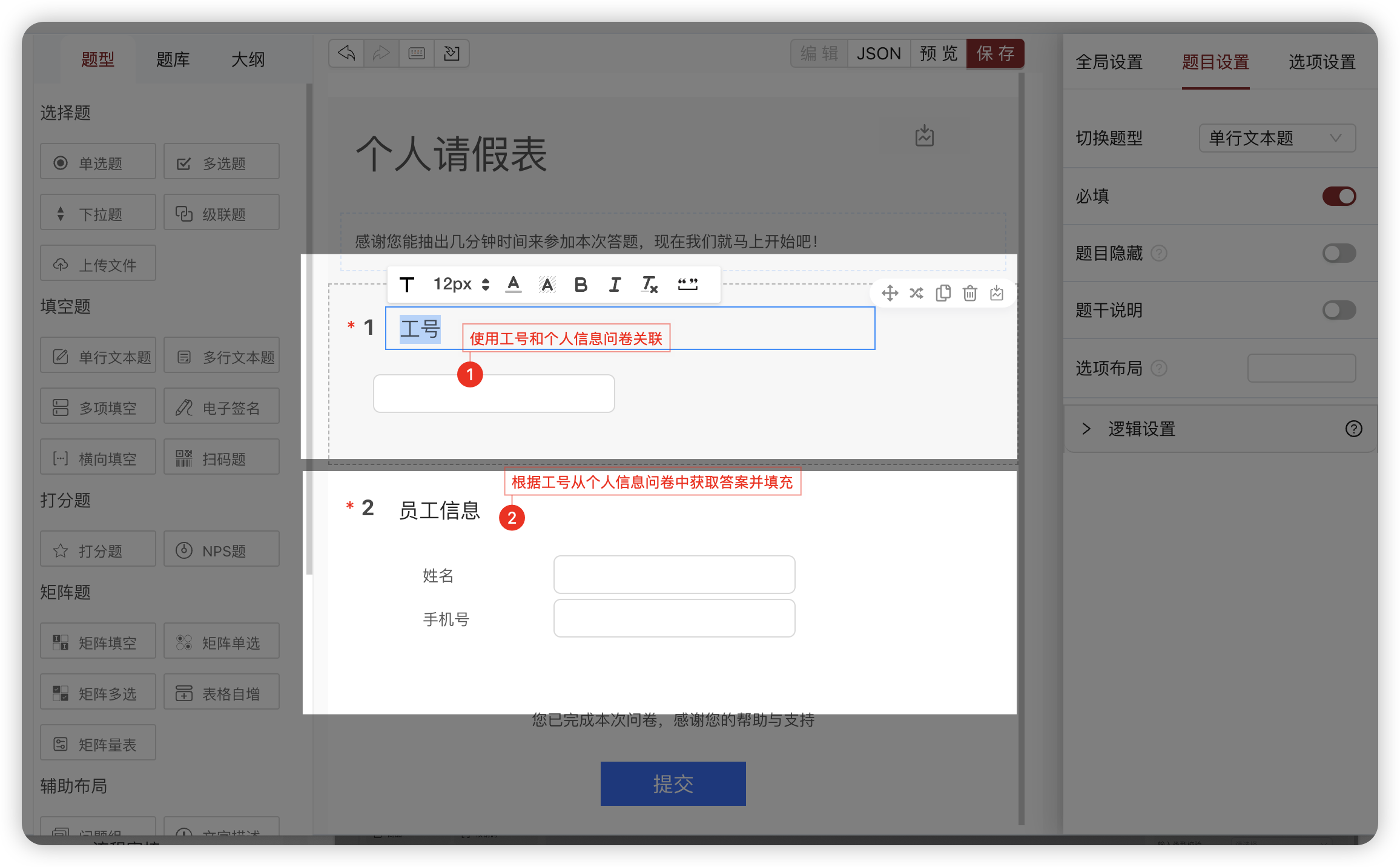
Task: Delete question 1 with the trash icon
Action: click(970, 293)
